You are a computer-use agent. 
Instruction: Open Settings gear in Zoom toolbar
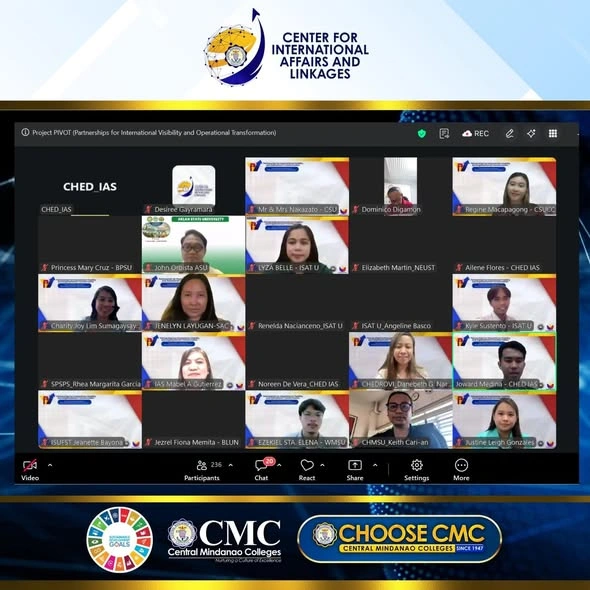(x=417, y=470)
